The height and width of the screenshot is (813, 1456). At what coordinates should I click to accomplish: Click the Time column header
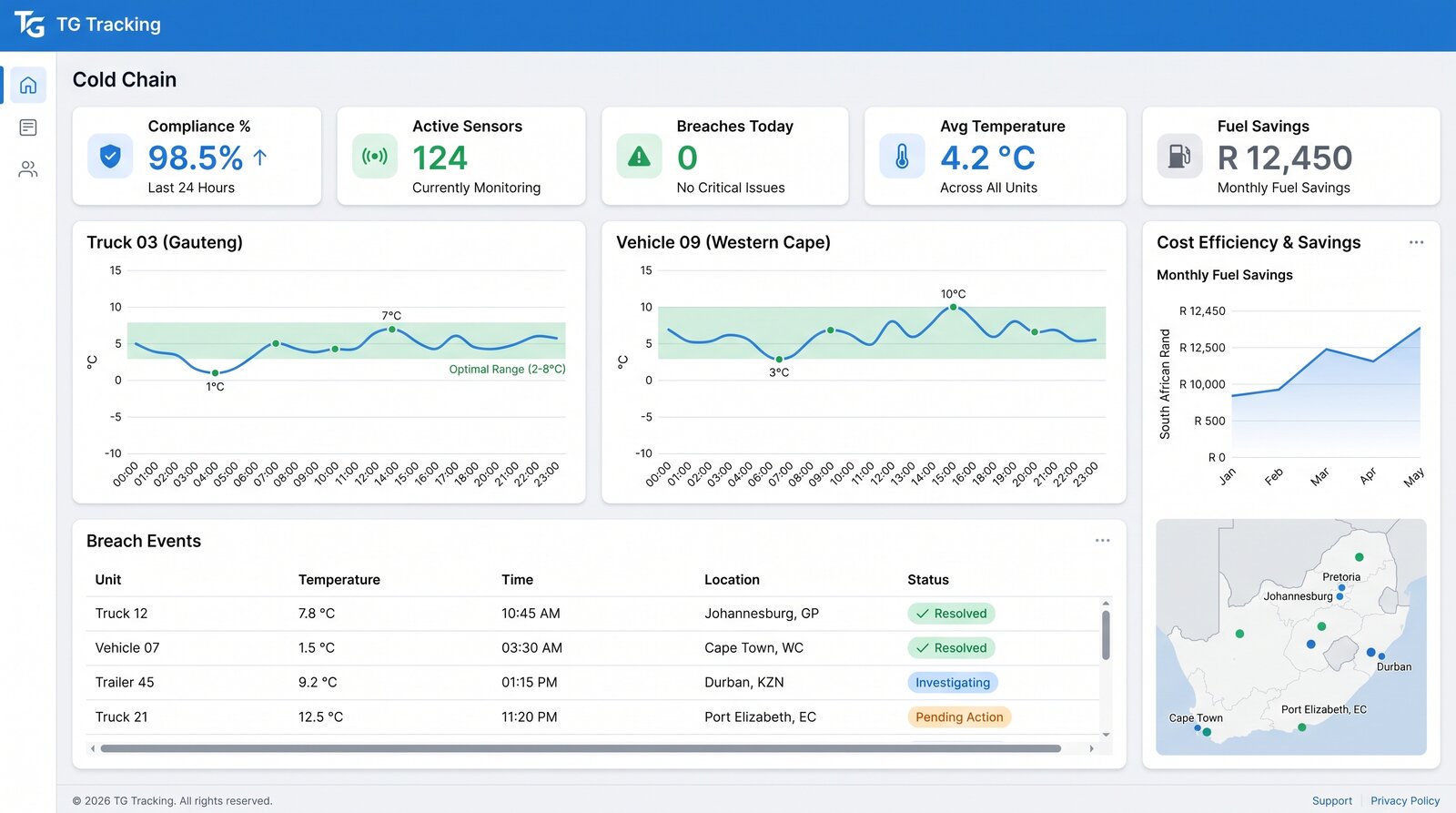point(517,580)
